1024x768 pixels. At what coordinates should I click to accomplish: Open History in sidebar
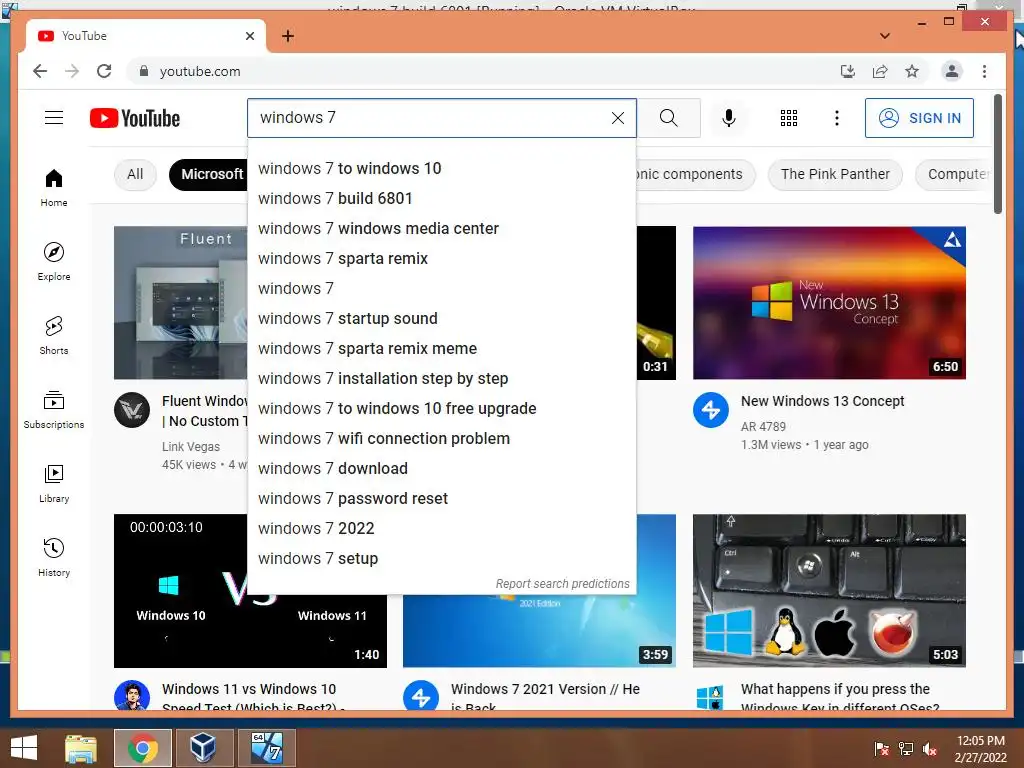54,557
